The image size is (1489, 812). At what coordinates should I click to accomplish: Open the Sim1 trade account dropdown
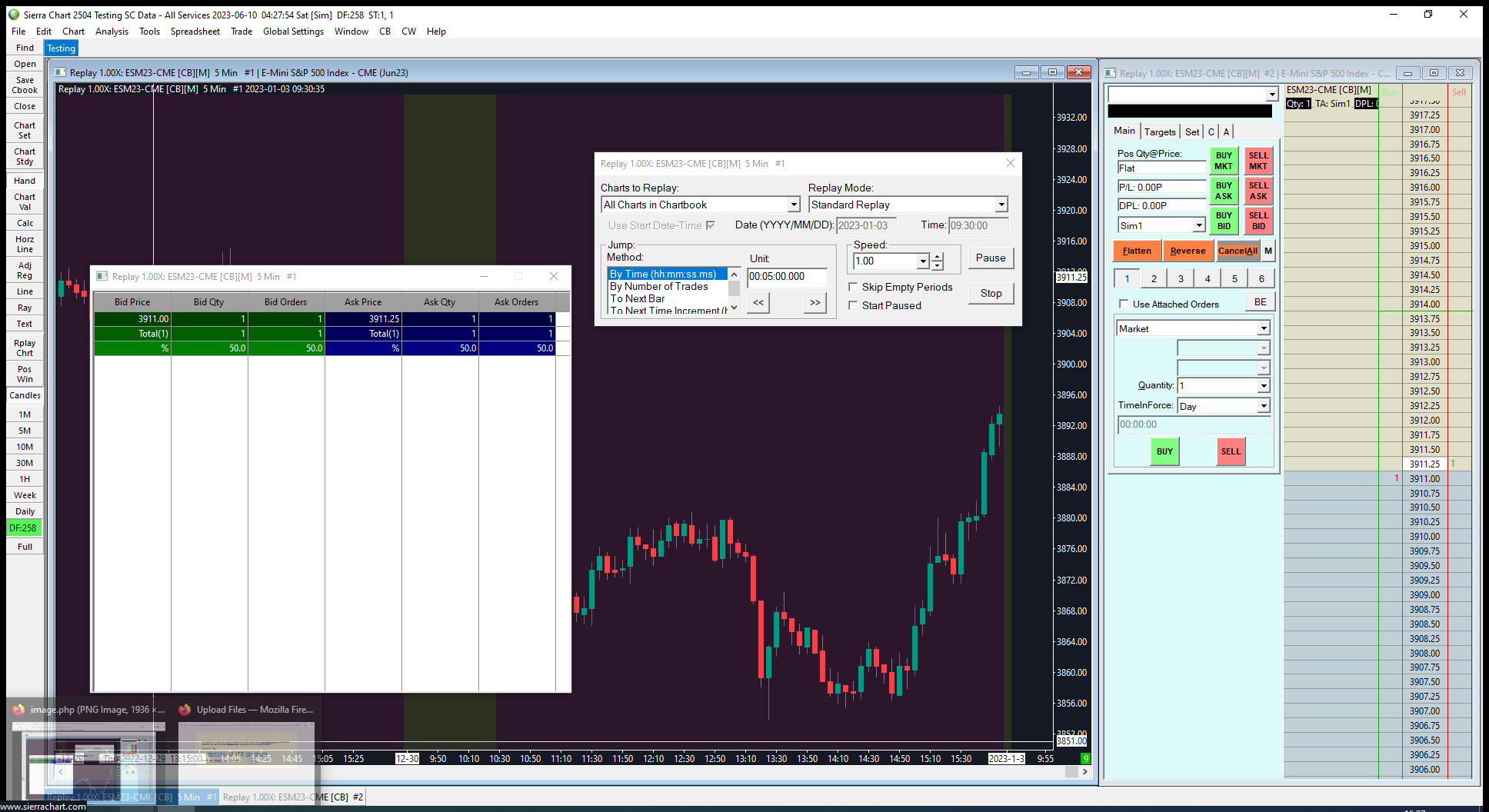pyautogui.click(x=1199, y=225)
